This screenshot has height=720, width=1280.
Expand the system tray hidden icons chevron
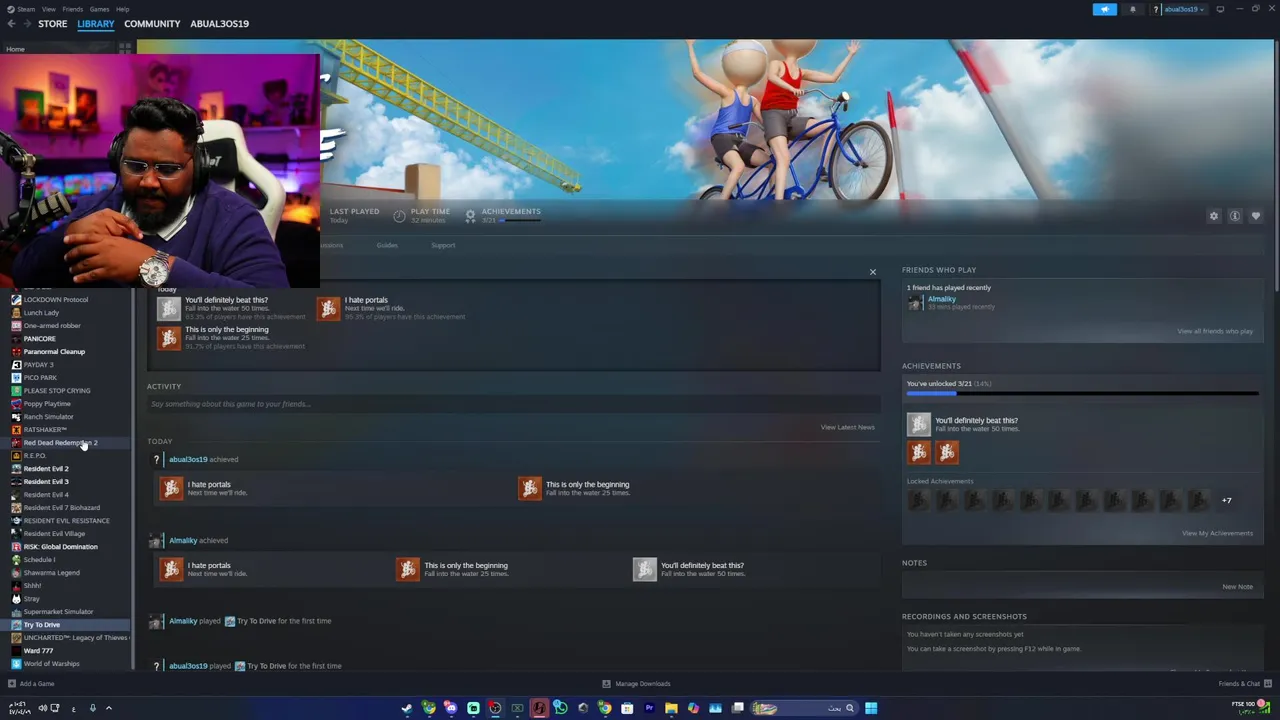pyautogui.click(x=108, y=708)
